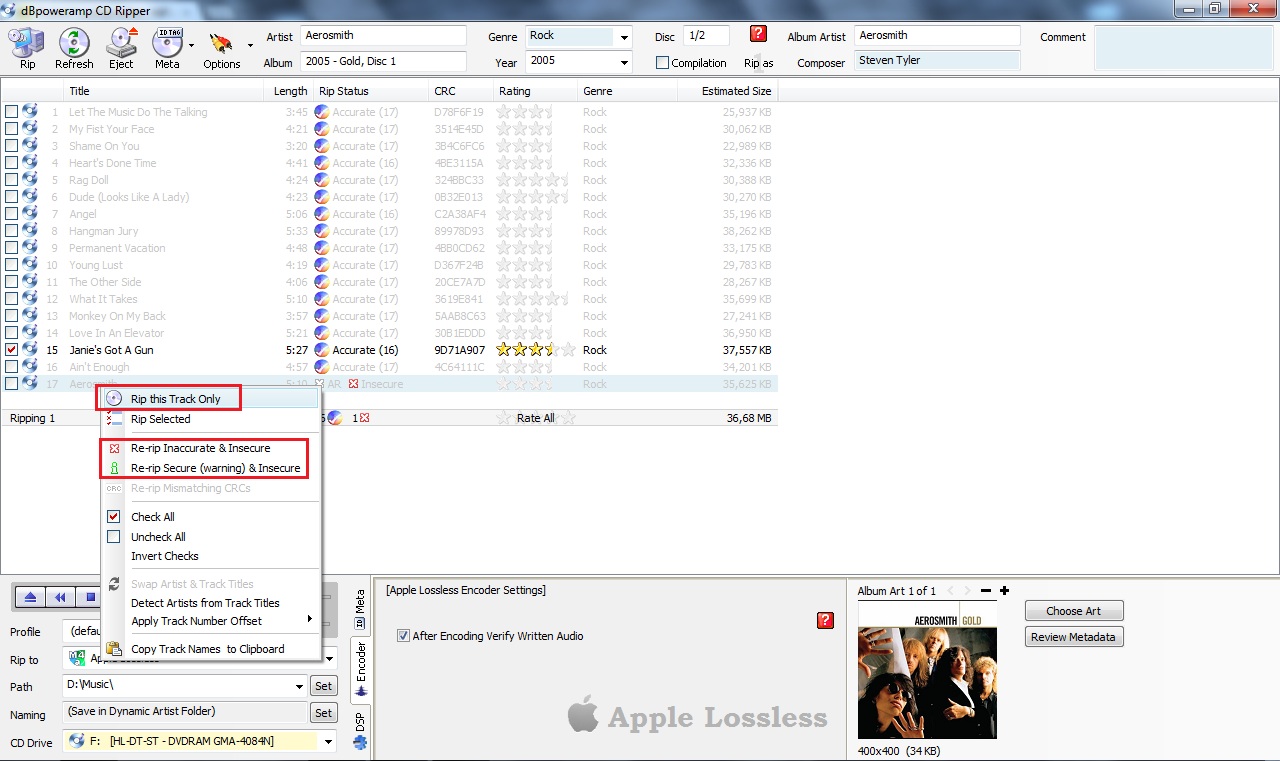Switch to the DSP tab

click(x=360, y=729)
